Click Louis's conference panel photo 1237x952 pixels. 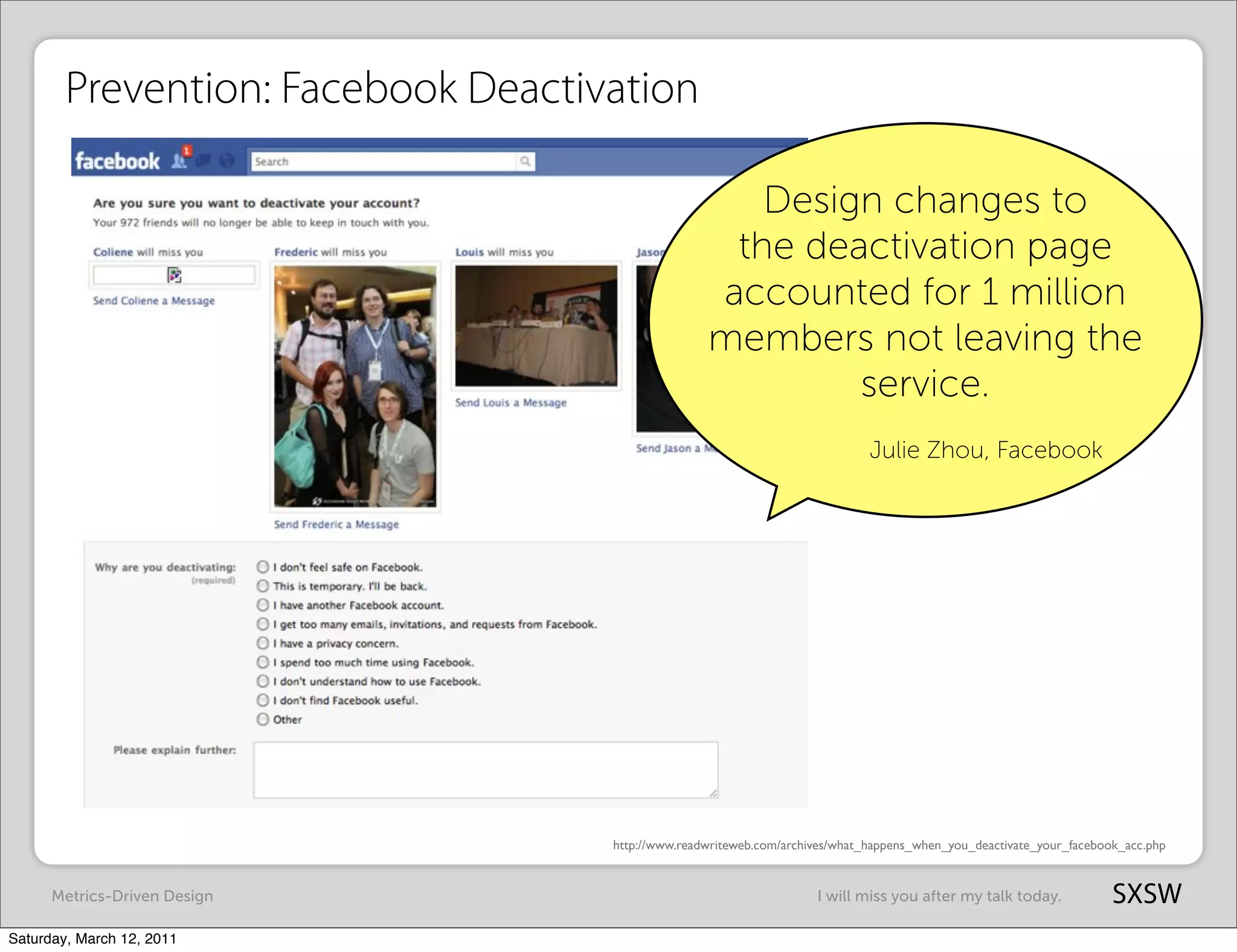536,326
